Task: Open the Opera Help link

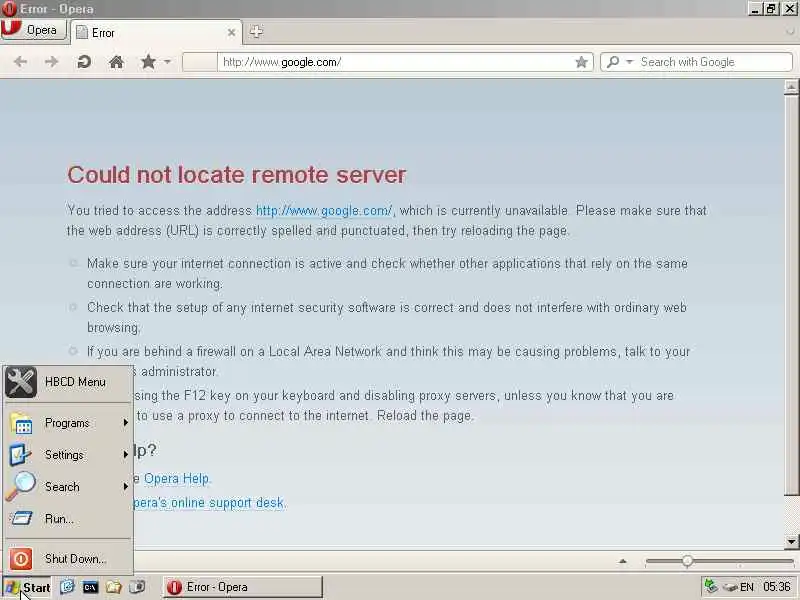Action: click(x=177, y=479)
